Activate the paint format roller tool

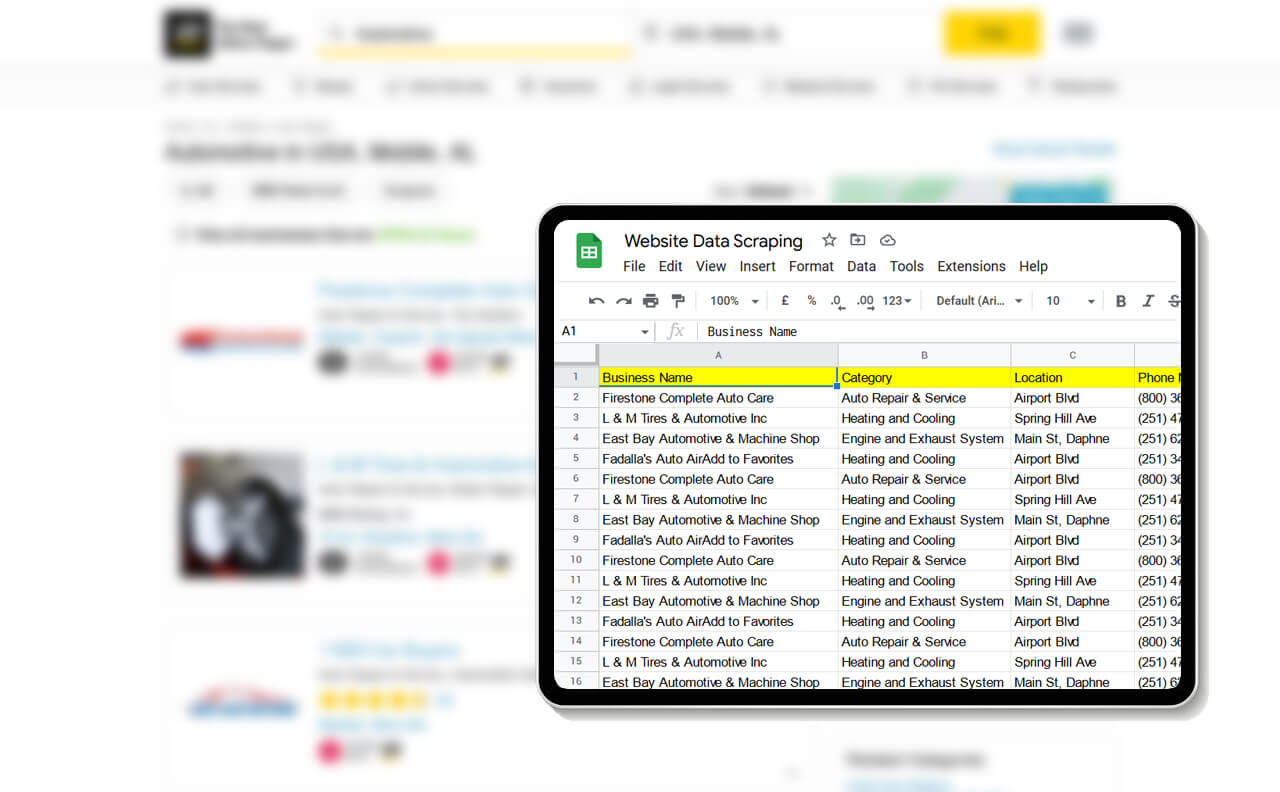coord(678,301)
